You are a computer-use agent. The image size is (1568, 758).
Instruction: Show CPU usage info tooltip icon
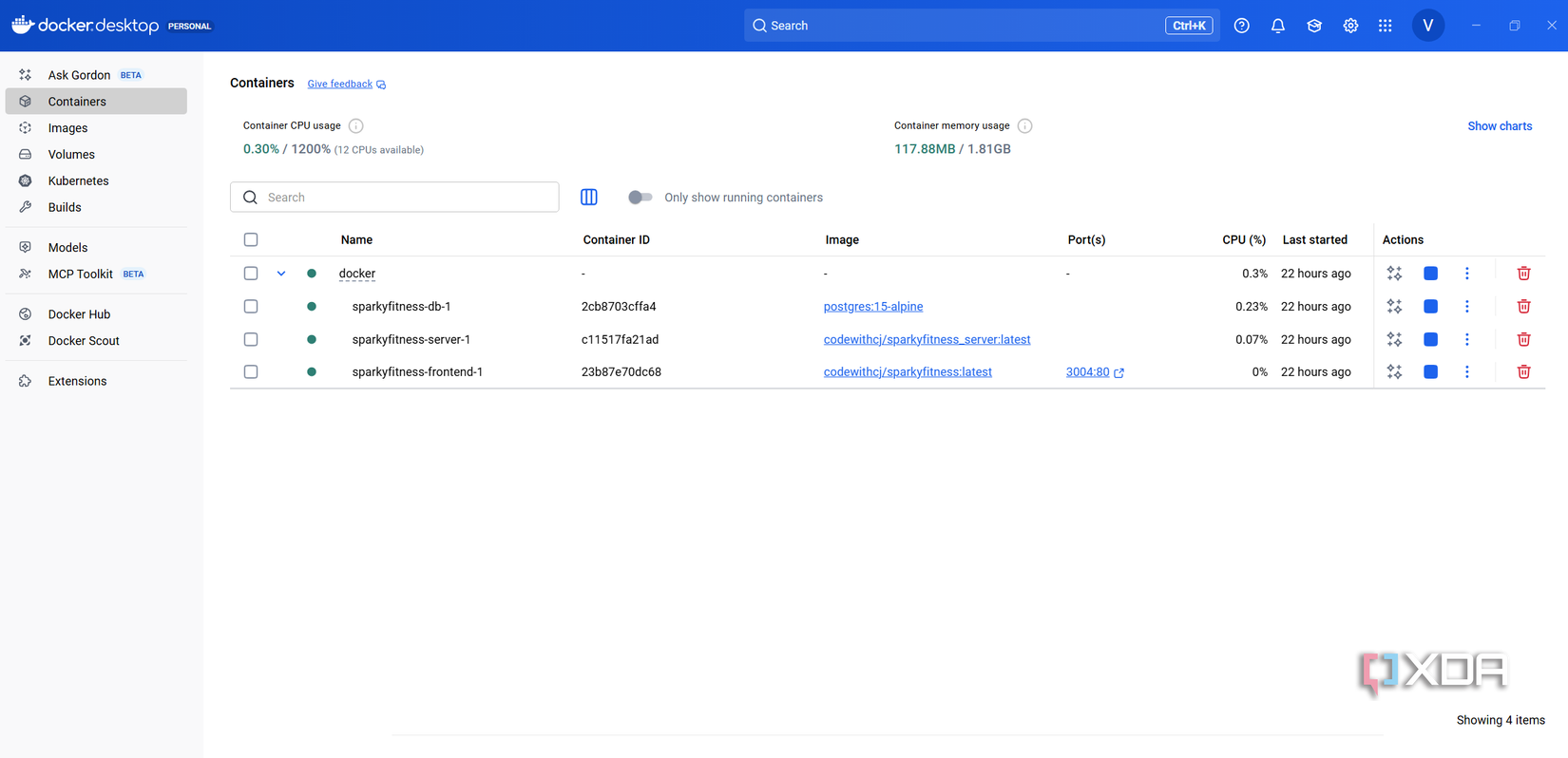pyautogui.click(x=356, y=126)
